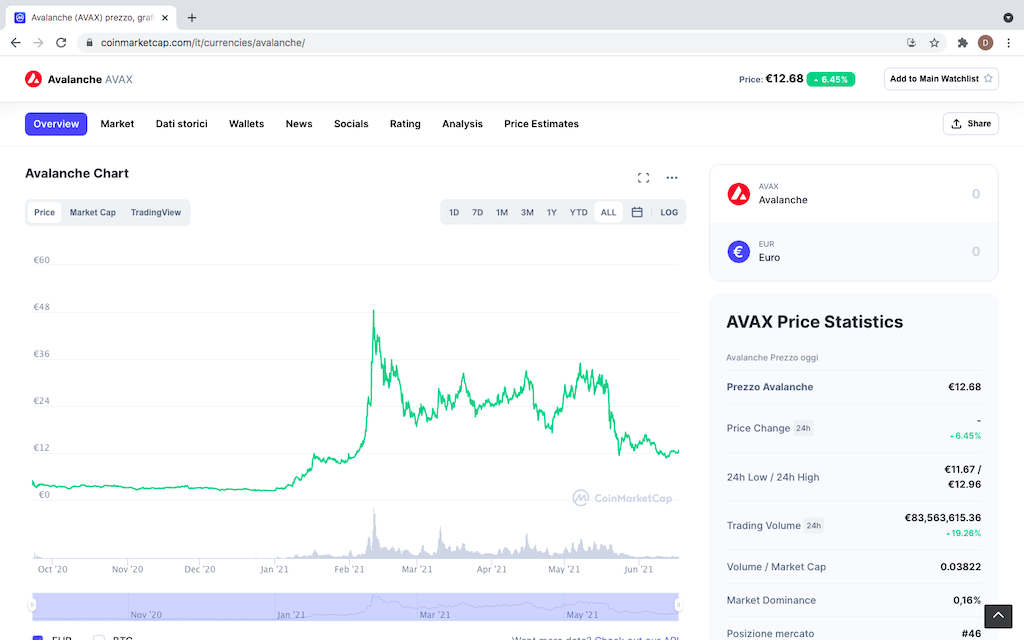Screen dimensions: 1024x640
Task: Click the browser forward arrow
Action: pyautogui.click(x=39, y=42)
